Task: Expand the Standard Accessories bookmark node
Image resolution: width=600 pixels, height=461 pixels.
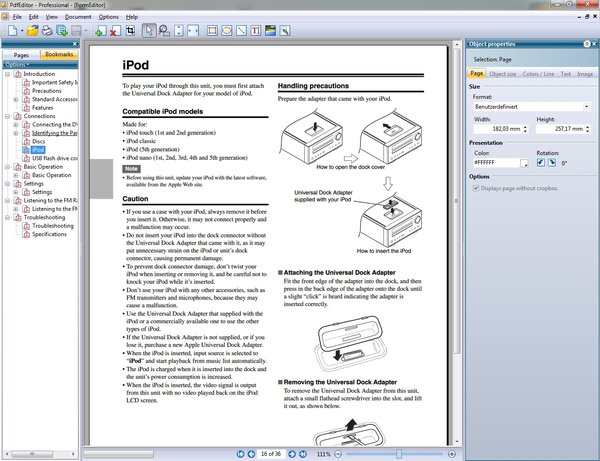Action: 15,100
